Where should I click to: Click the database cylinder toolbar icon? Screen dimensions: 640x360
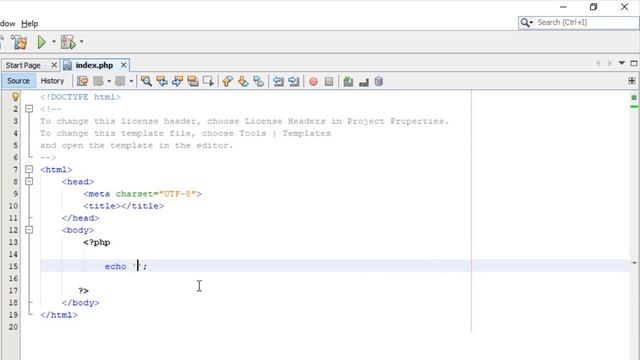379,82
